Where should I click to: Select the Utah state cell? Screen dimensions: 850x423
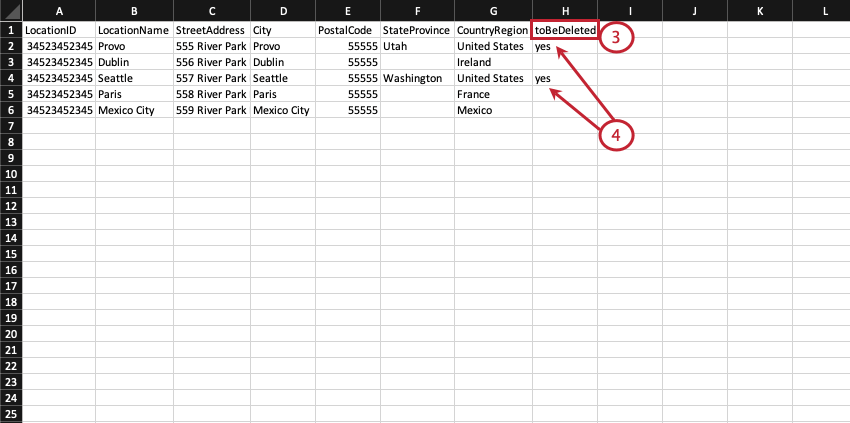coord(417,47)
